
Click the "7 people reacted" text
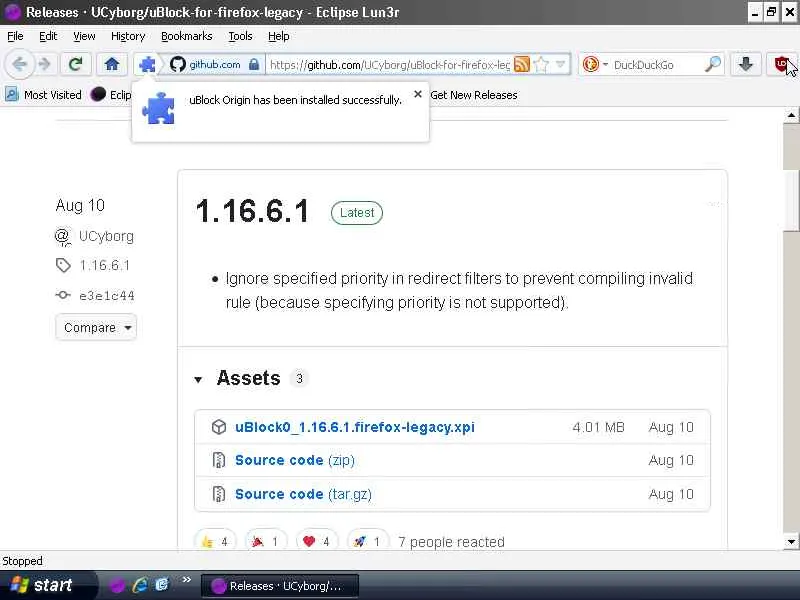451,542
